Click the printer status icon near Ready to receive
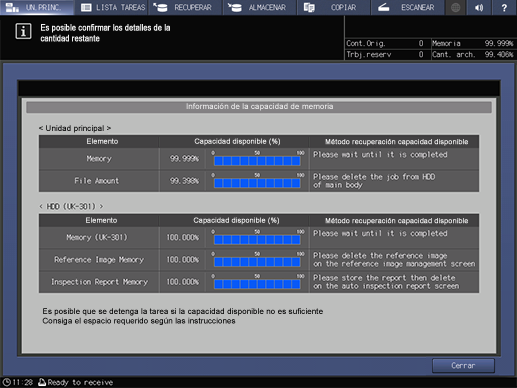517x388 pixels. click(42, 382)
